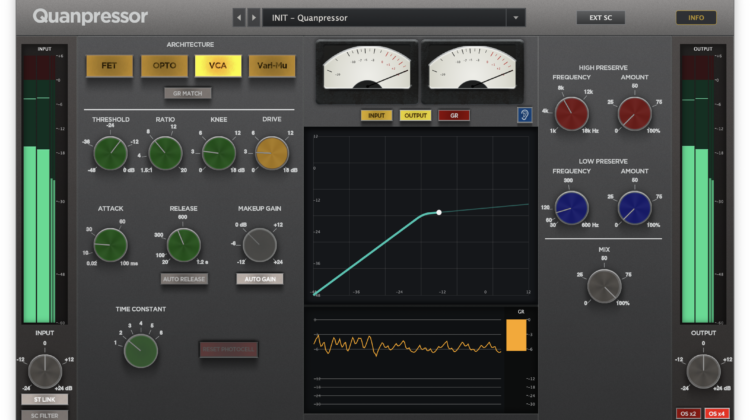Viewport: 750px width, 420px height.
Task: Click the Release knob
Action: click(183, 244)
